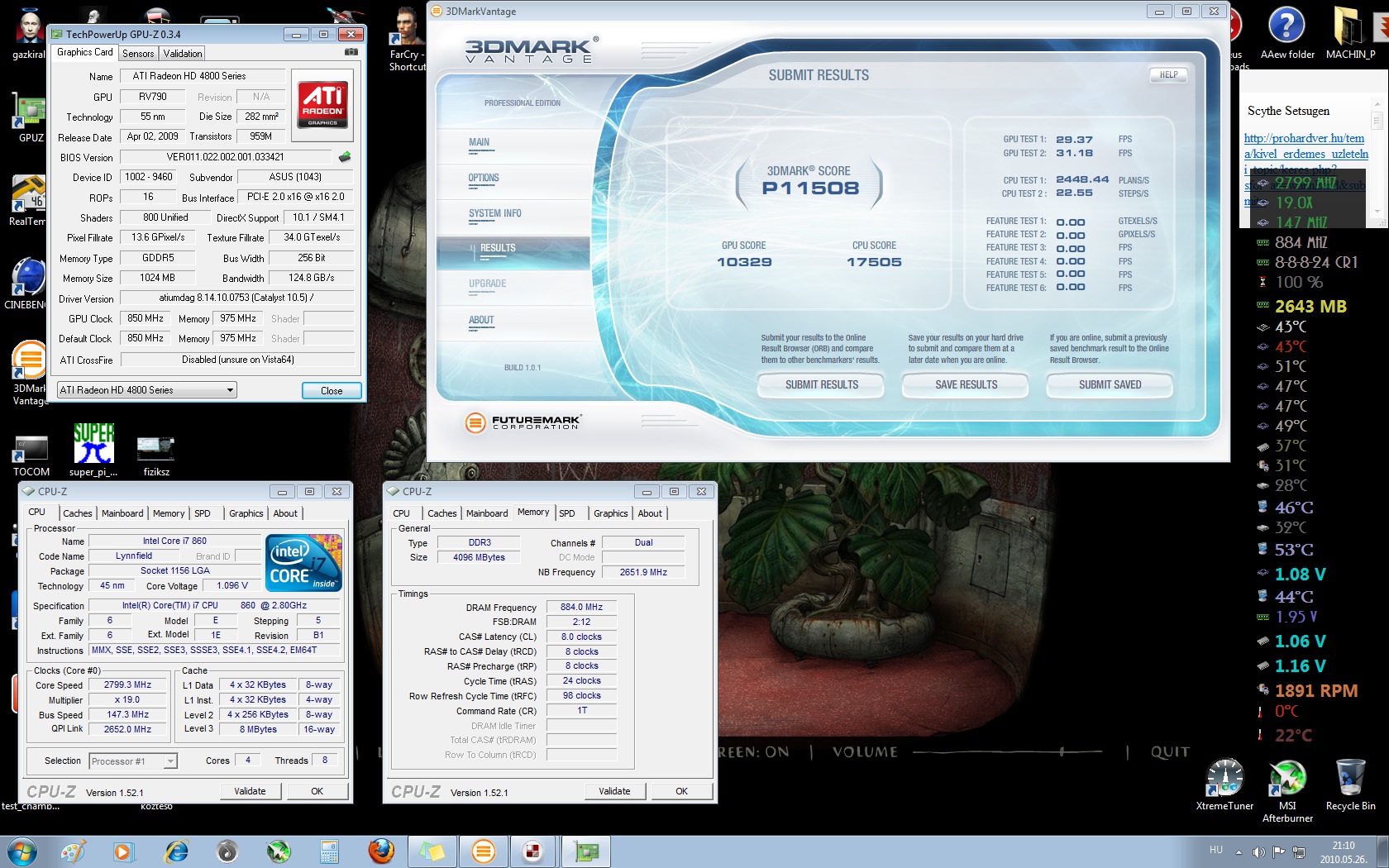Save the BIOS using the GPU-Z chip icon
Viewport: 1389px width, 868px height.
coord(345,156)
